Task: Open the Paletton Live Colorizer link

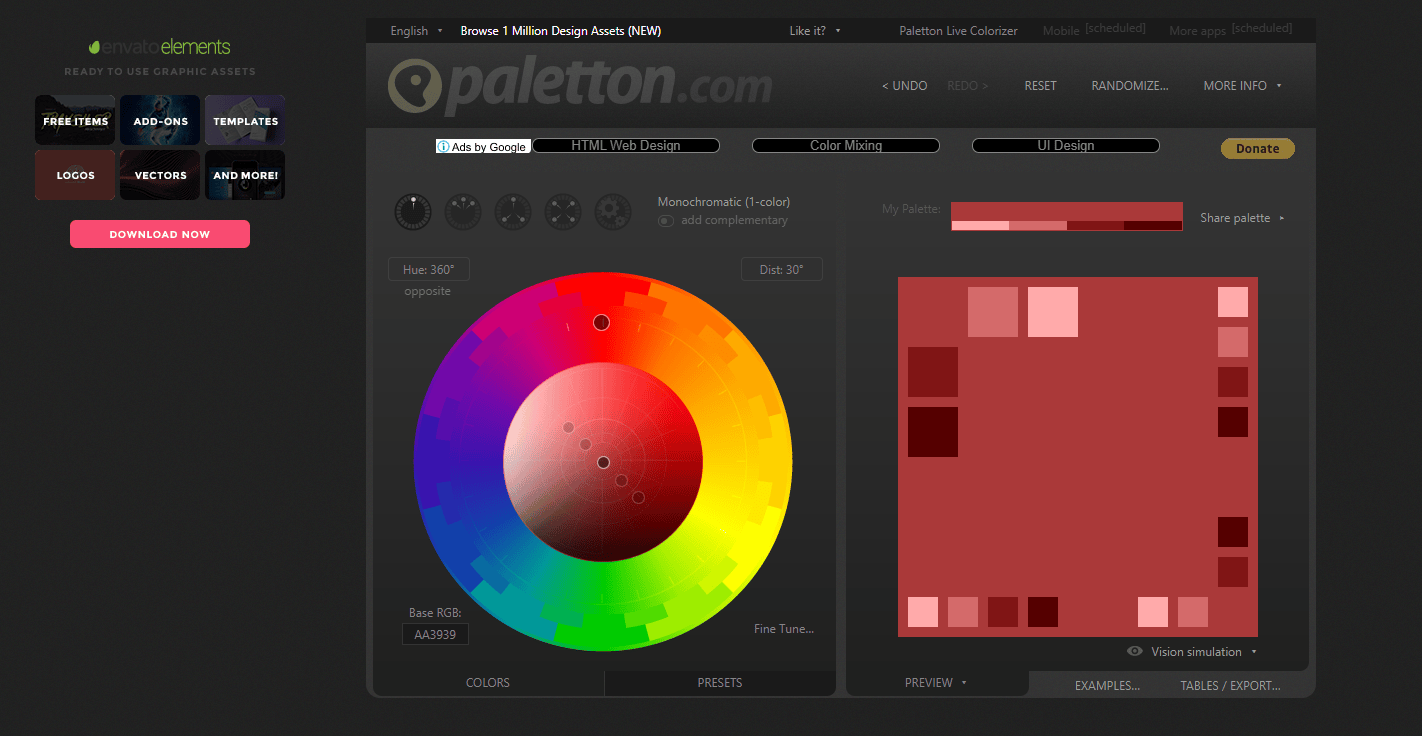Action: pyautogui.click(x=959, y=31)
